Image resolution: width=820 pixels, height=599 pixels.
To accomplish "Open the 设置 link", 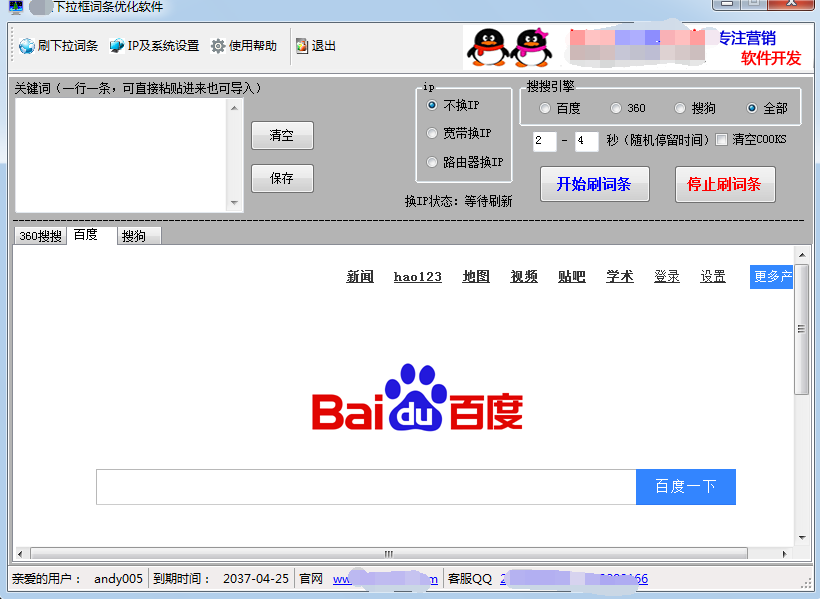I will [713, 276].
